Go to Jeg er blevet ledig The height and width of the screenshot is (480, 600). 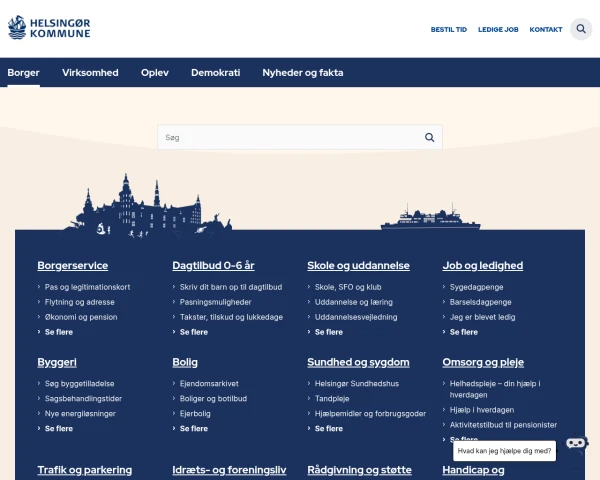[483, 317]
